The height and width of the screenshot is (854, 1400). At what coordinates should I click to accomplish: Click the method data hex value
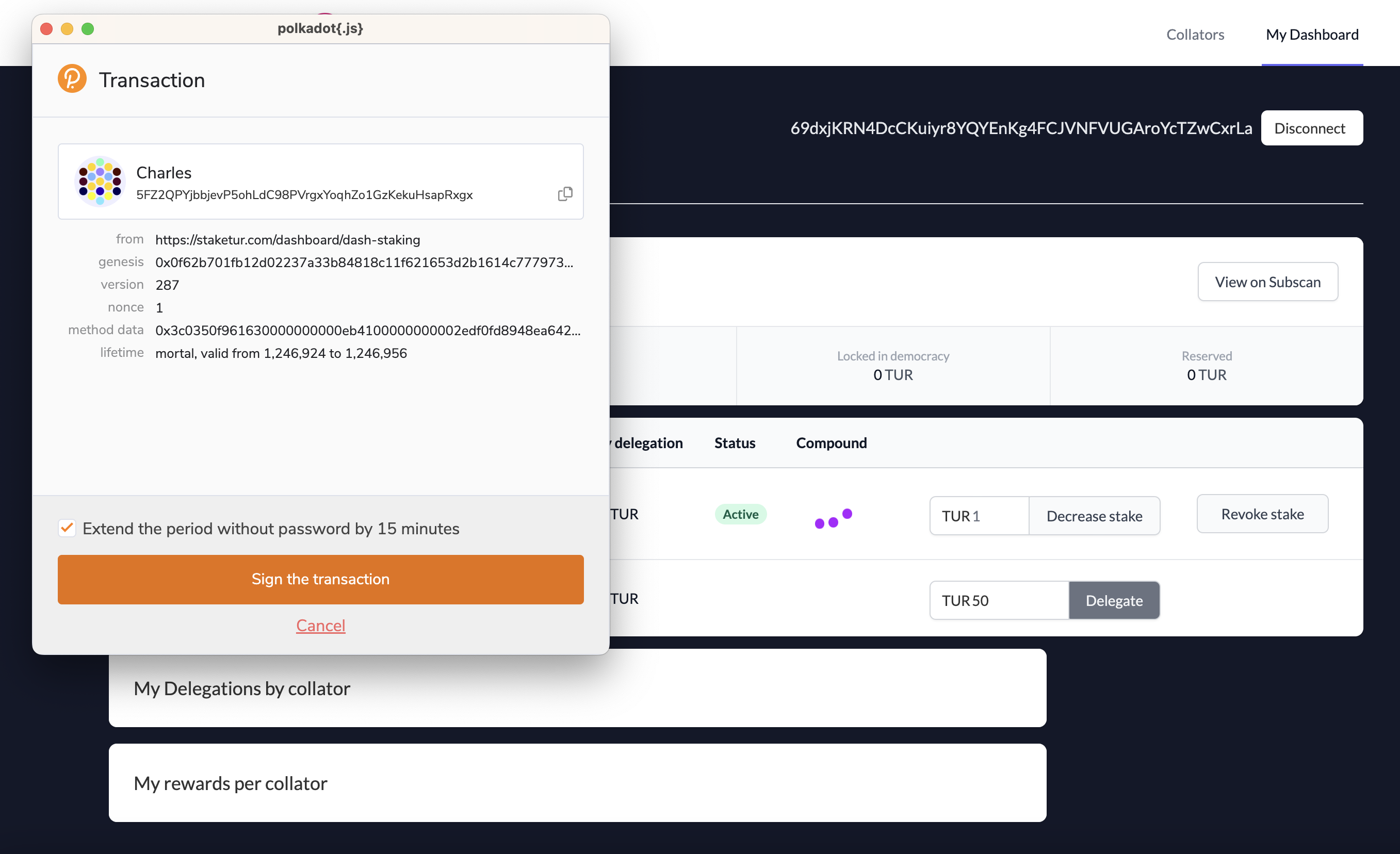tap(368, 330)
